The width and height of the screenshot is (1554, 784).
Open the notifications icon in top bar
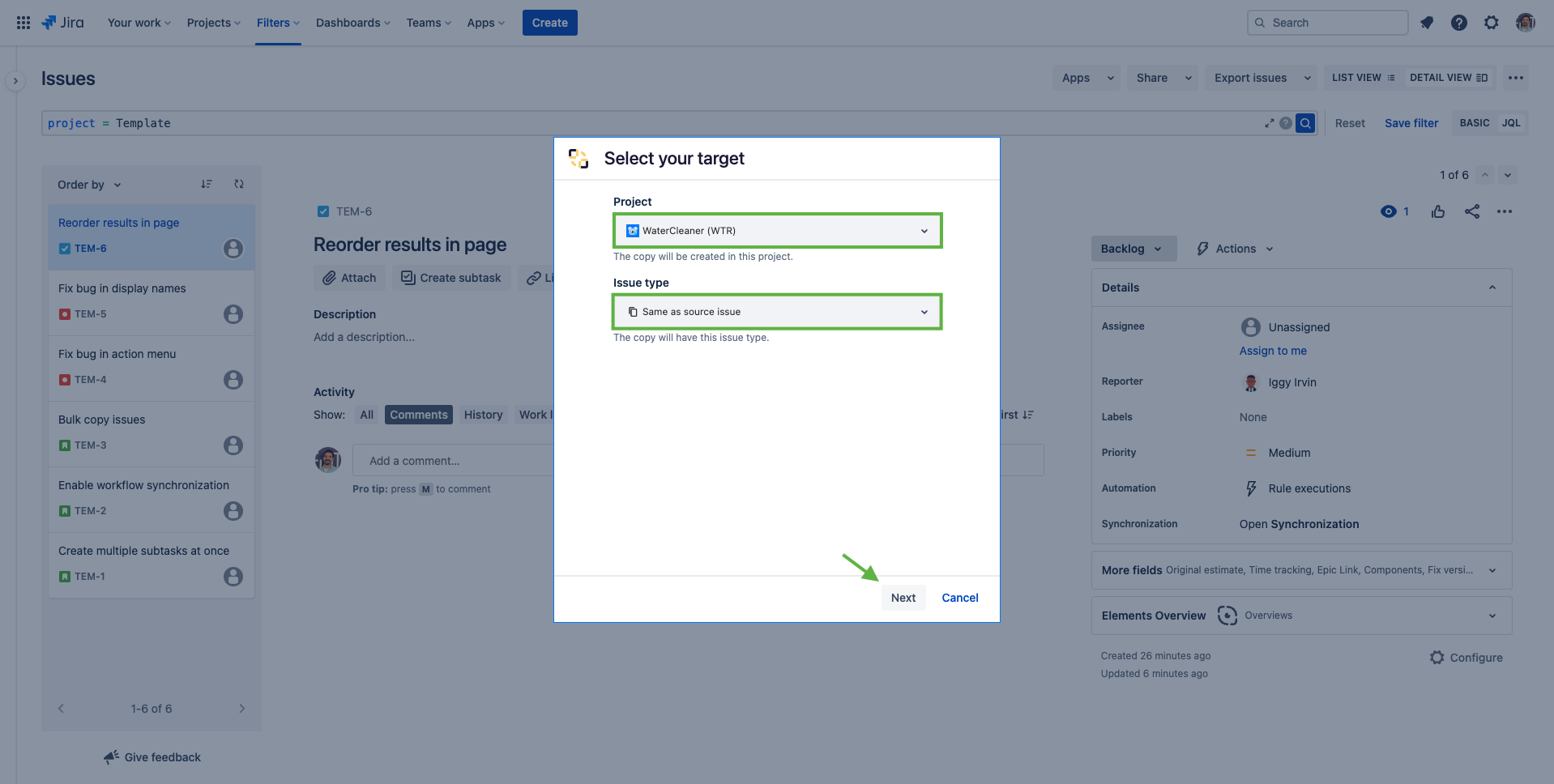point(1427,23)
